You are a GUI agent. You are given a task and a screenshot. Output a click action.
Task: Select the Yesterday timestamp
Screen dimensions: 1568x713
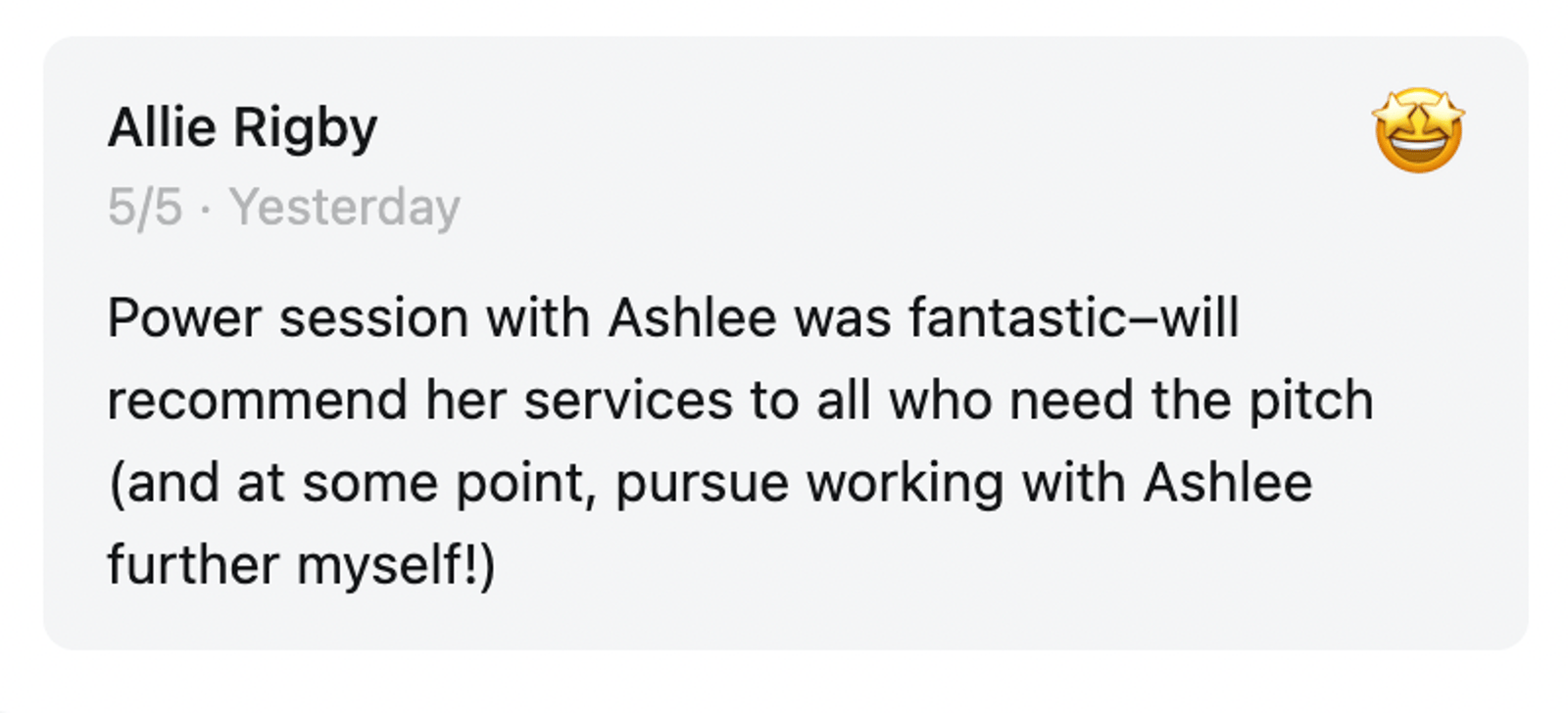344,208
